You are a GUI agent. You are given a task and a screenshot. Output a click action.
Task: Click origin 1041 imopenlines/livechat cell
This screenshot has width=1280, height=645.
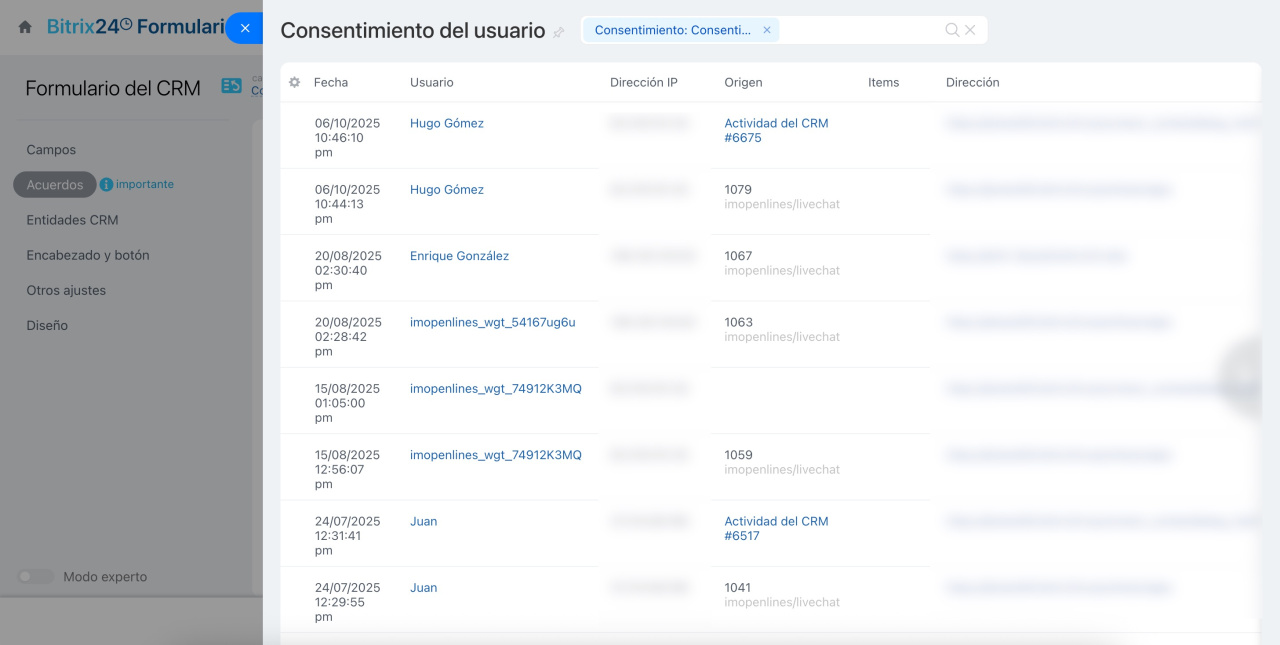click(782, 595)
